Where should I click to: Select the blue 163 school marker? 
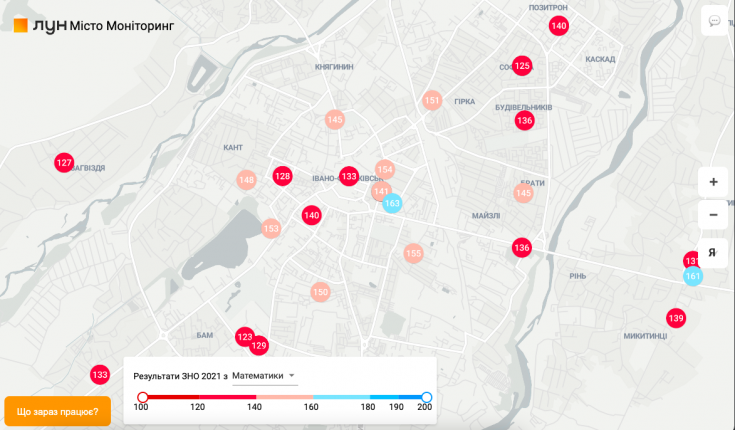point(392,203)
